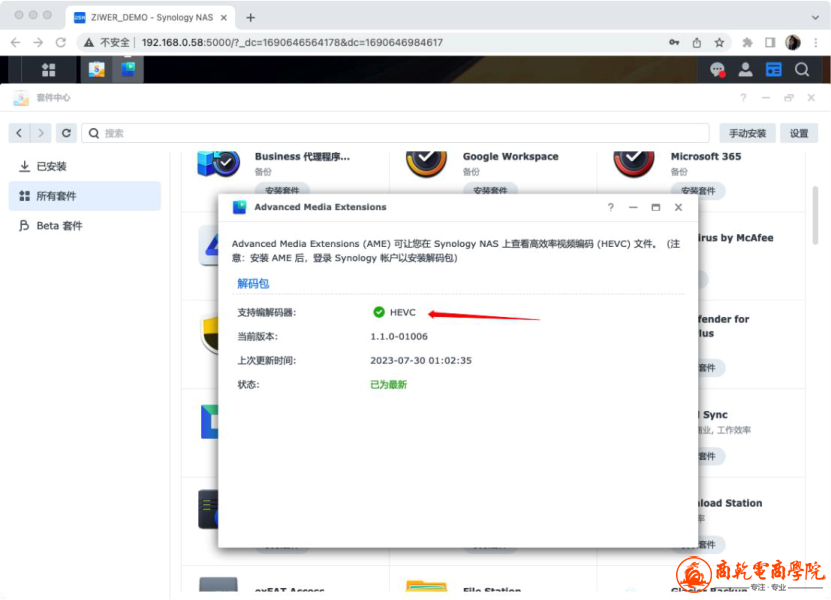Open the DSM user account options icon
Viewport: 831px width, 600px height.
click(x=745, y=69)
